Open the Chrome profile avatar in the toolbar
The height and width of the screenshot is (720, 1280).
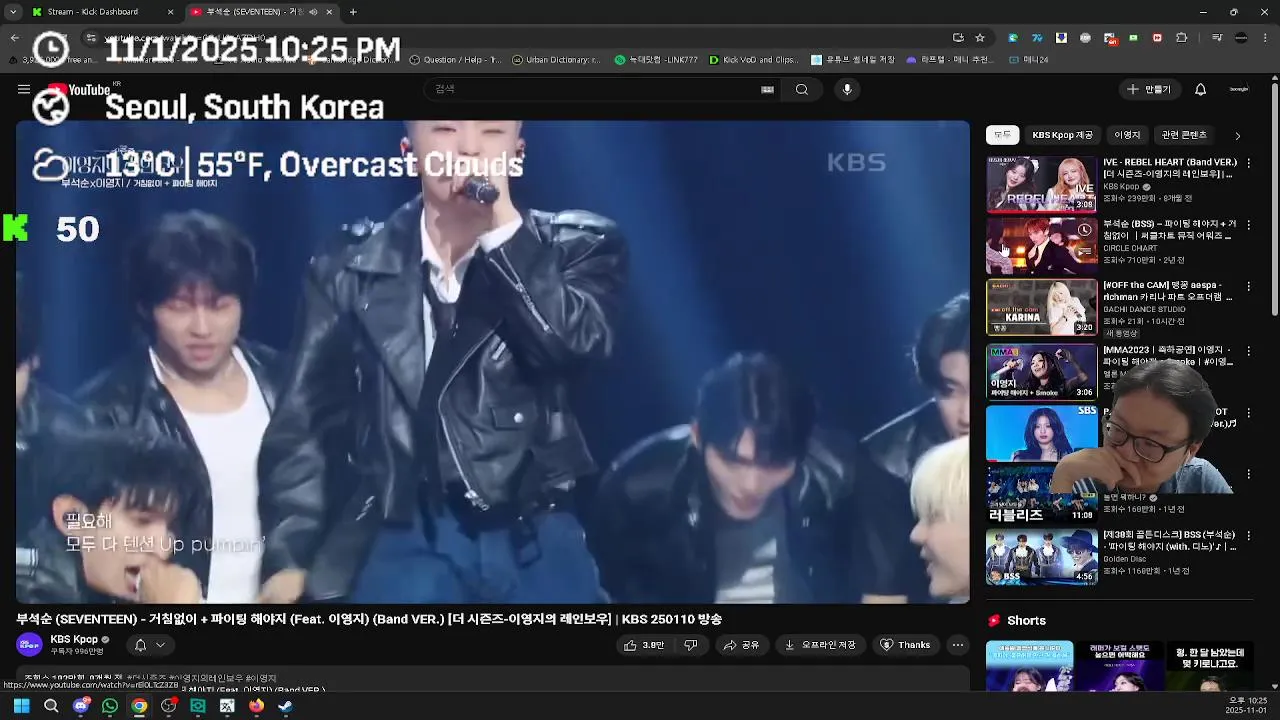[x=1241, y=38]
